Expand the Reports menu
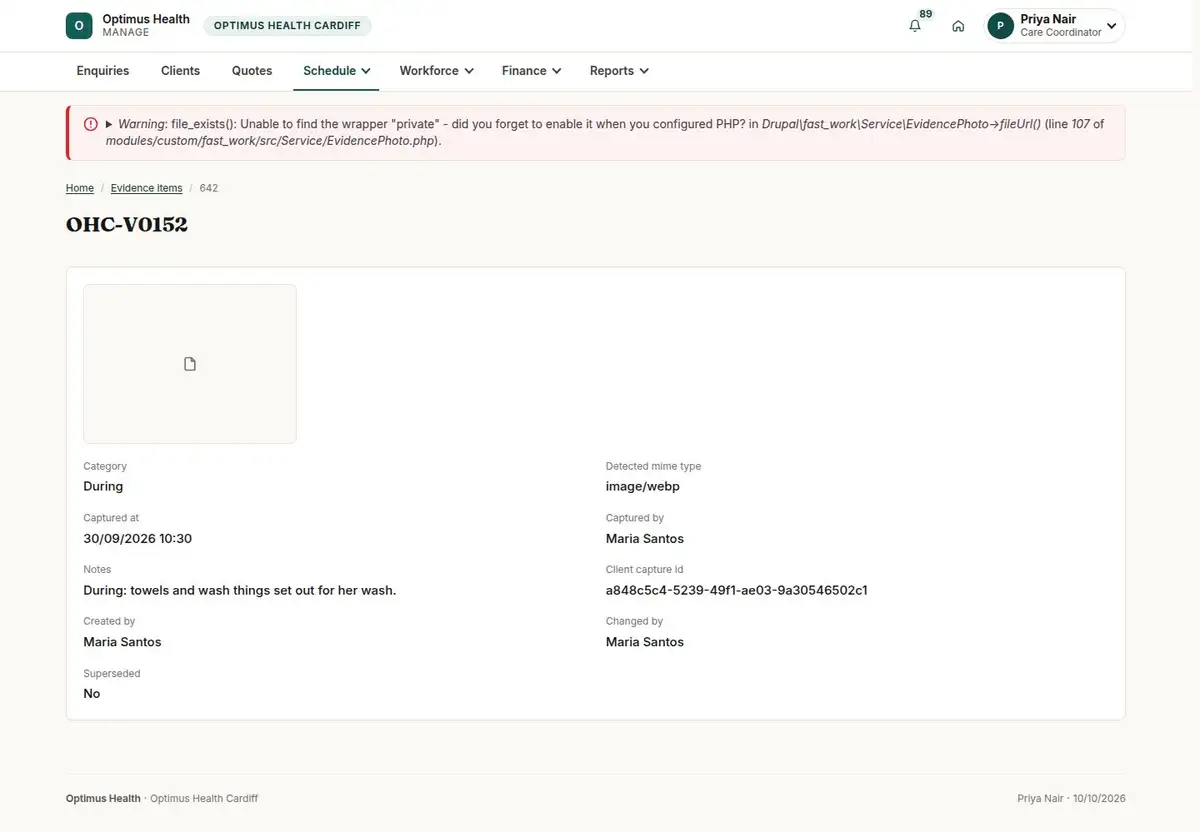The width and height of the screenshot is (1200, 832). pyautogui.click(x=619, y=71)
